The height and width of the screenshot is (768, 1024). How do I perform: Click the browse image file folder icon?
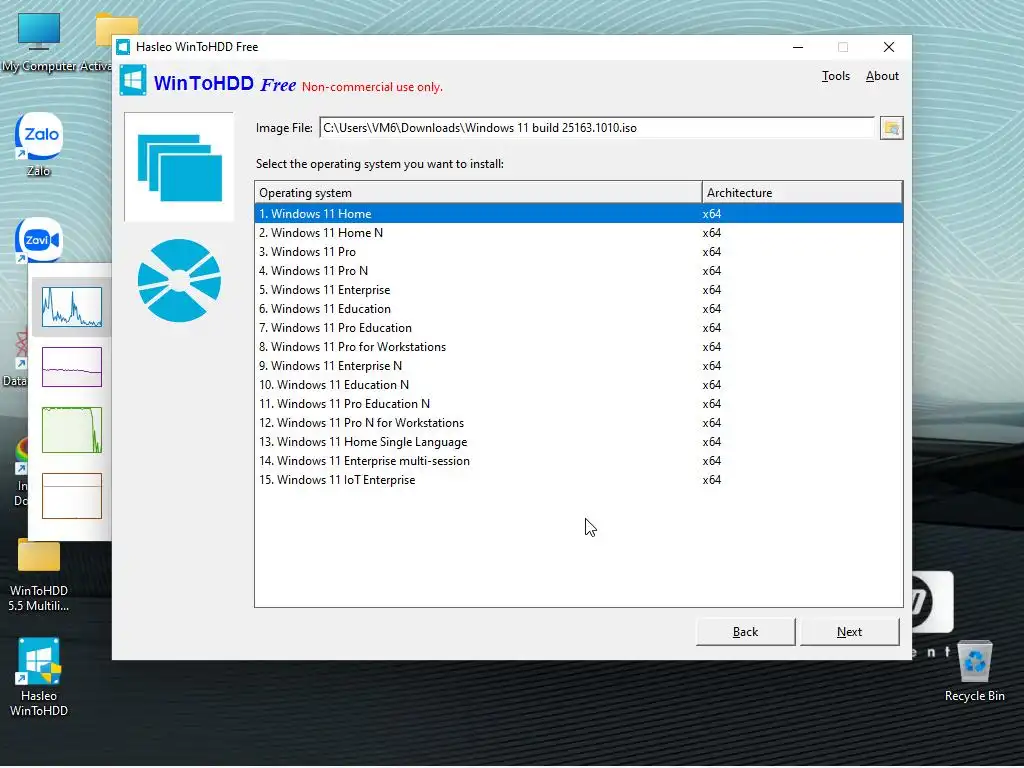tap(891, 128)
